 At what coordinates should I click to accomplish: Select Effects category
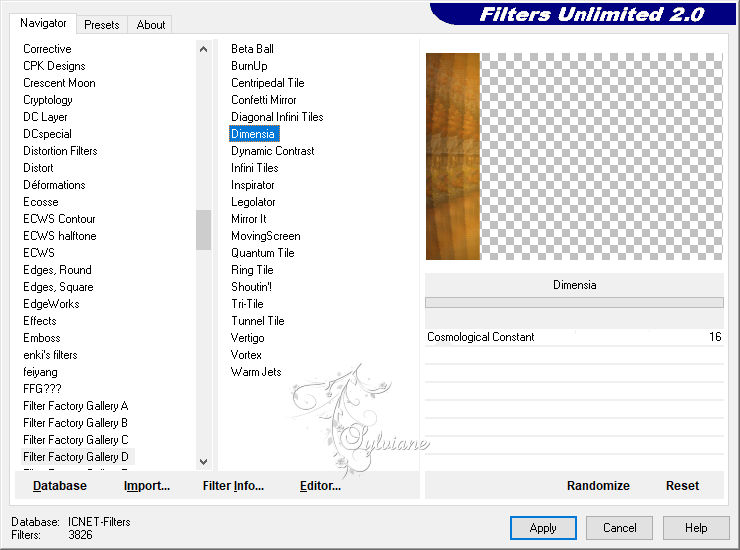click(40, 321)
